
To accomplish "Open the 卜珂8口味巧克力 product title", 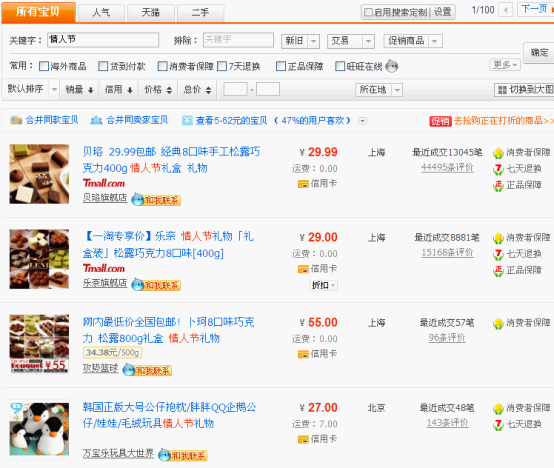I will click(x=168, y=330).
